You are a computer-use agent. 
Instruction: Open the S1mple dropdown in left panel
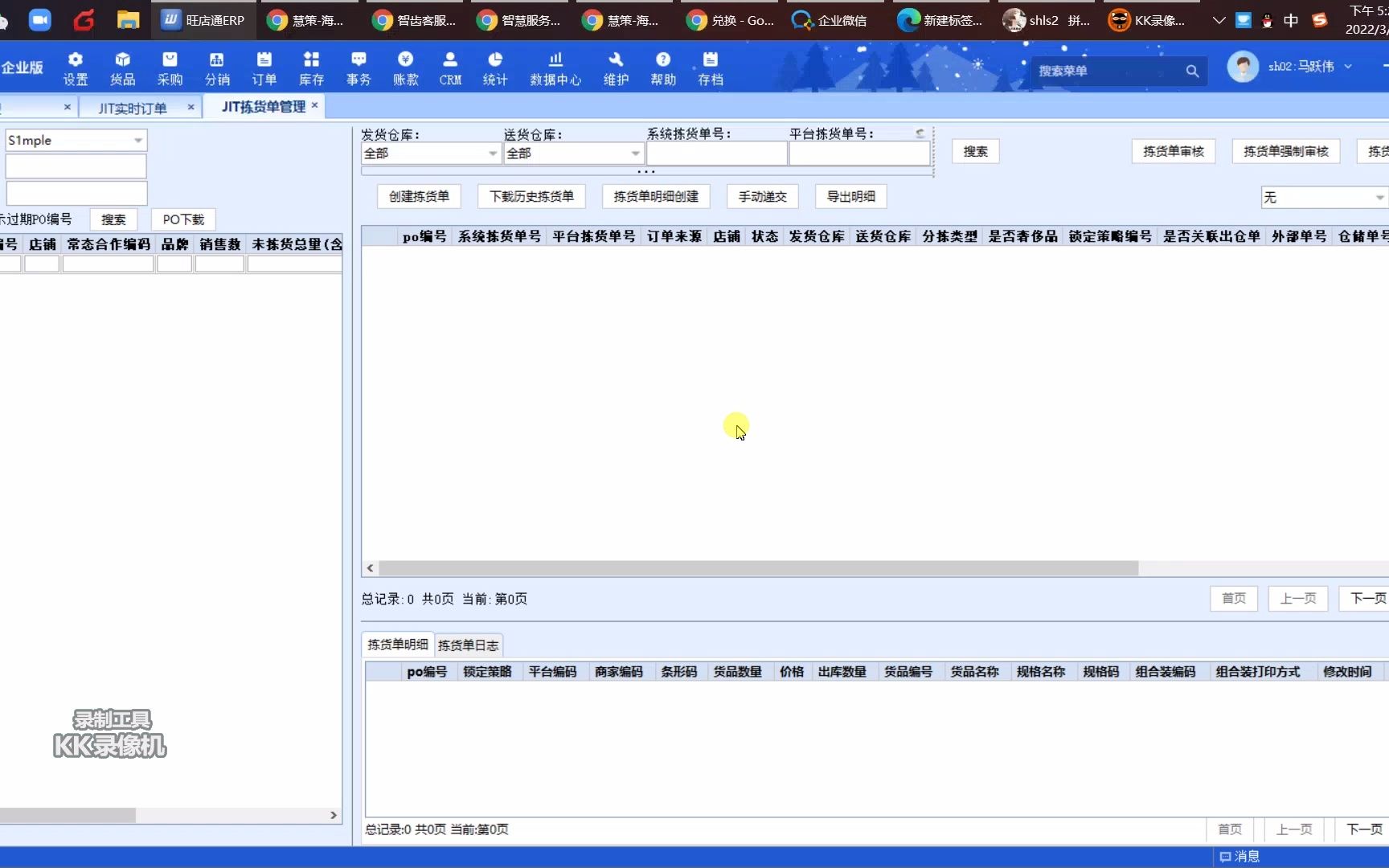(138, 141)
